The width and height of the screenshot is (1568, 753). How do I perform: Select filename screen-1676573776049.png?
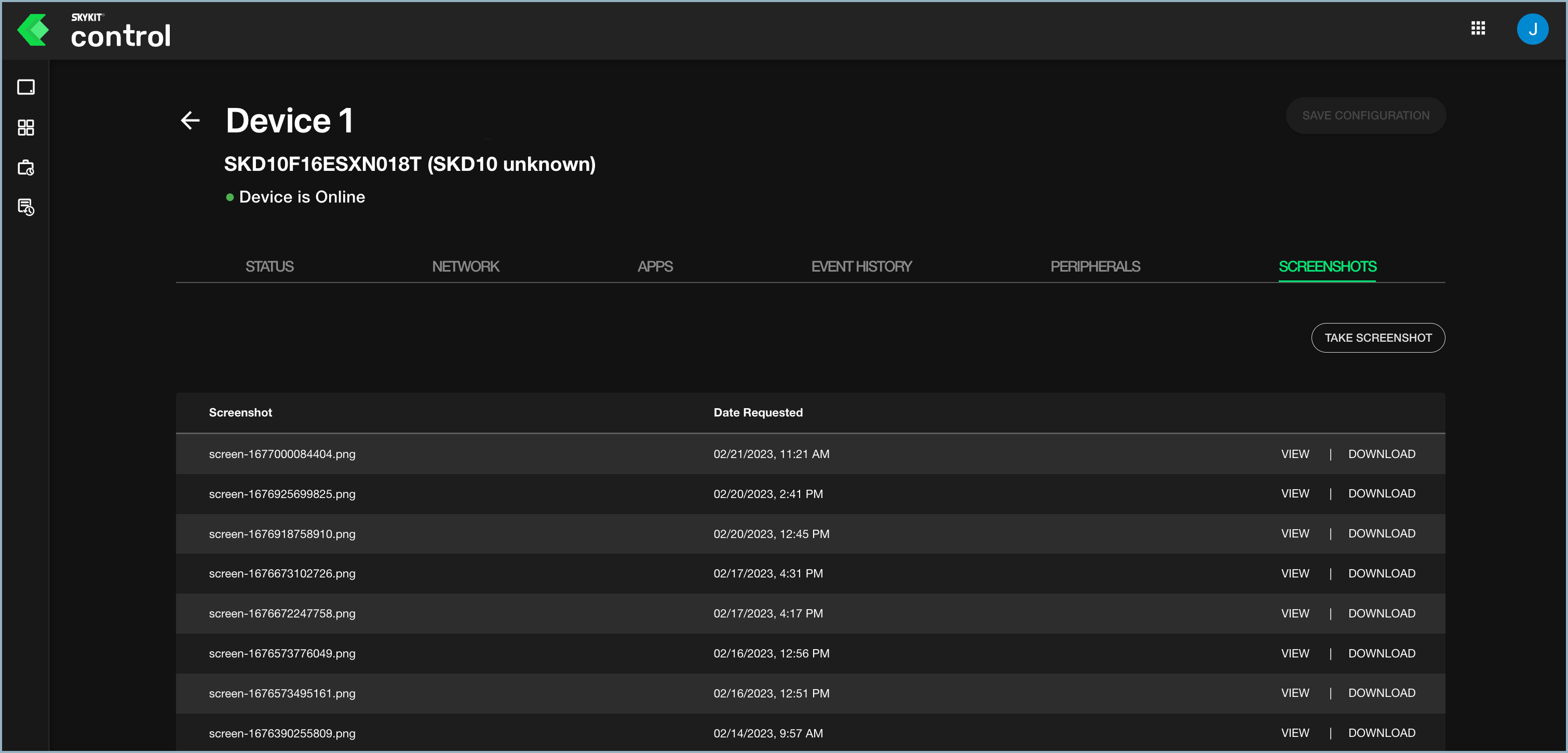point(282,653)
